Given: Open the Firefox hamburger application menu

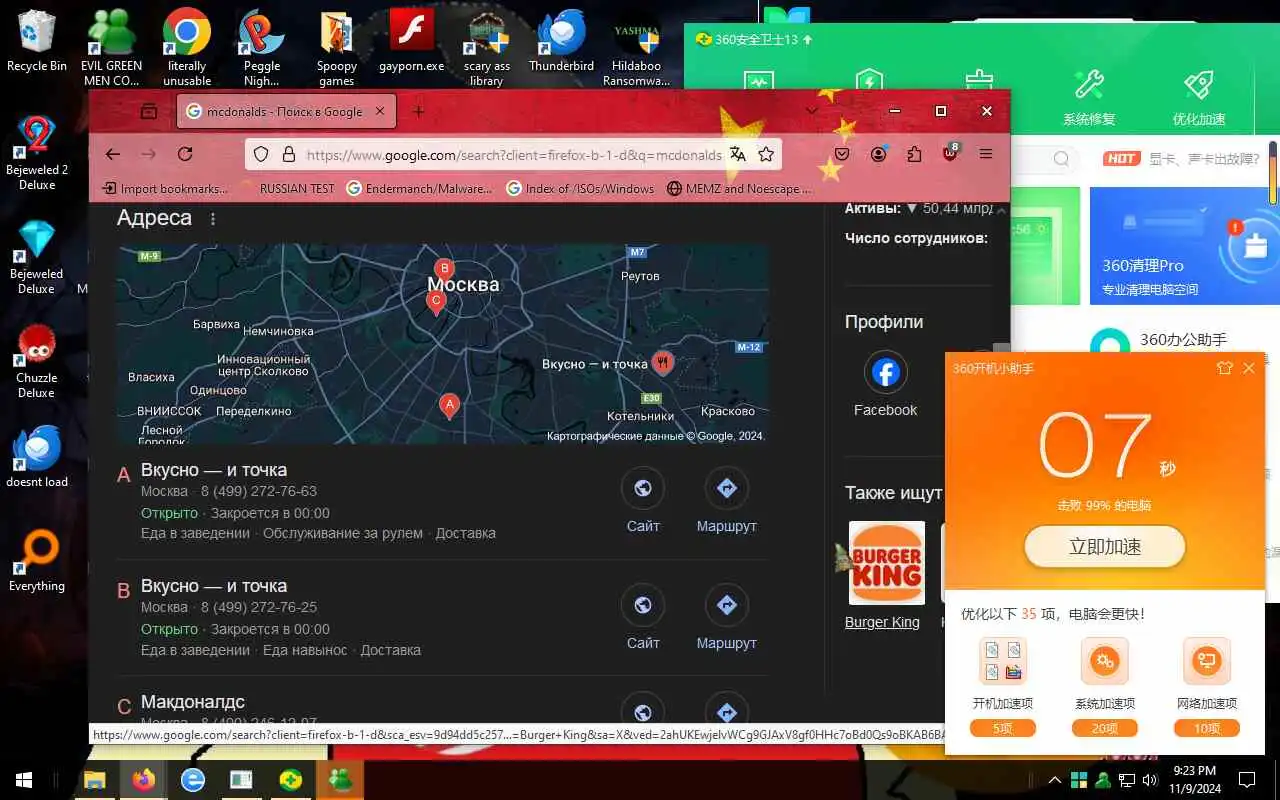Looking at the screenshot, I should 986,154.
